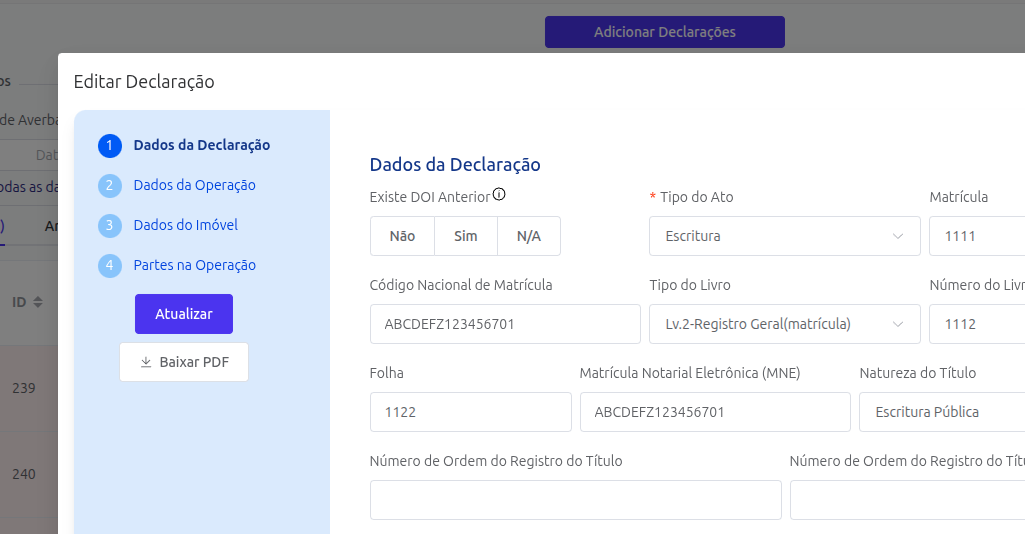Select Sim for Existe DOI Anterior
This screenshot has height=534, width=1025.
click(465, 236)
